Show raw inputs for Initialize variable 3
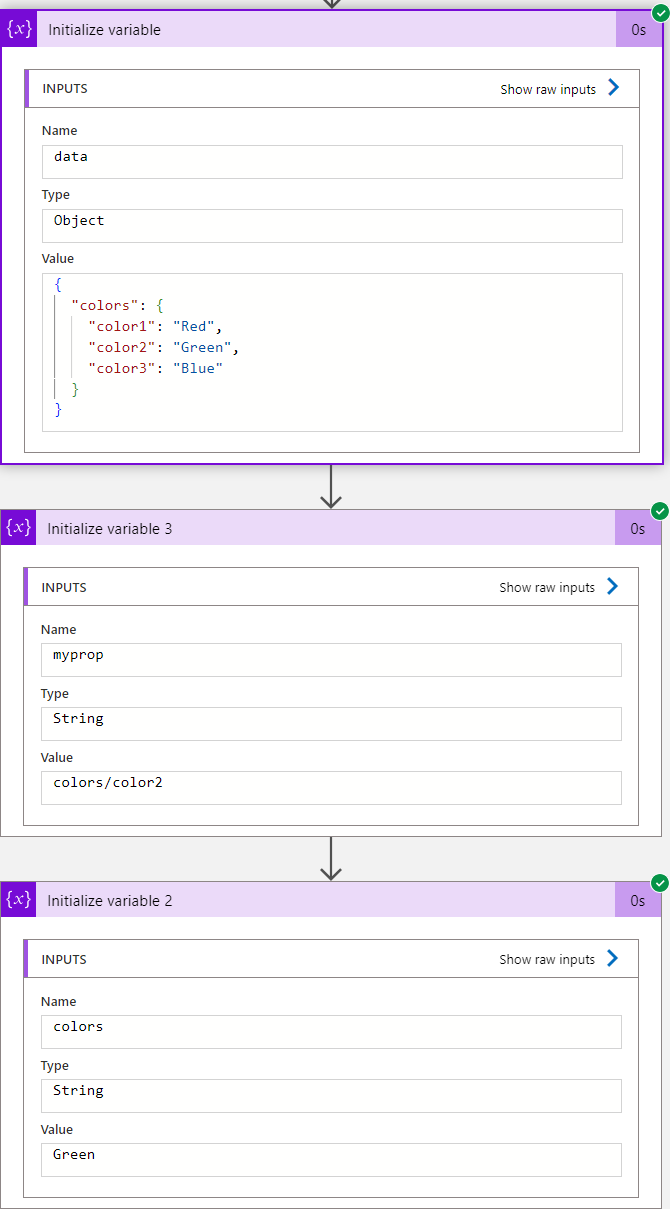The height and width of the screenshot is (1209, 670). click(x=559, y=587)
